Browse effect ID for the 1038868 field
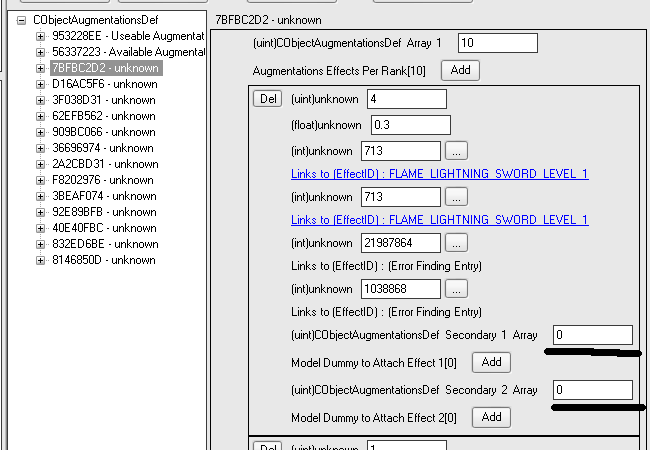 pyautogui.click(x=456, y=289)
